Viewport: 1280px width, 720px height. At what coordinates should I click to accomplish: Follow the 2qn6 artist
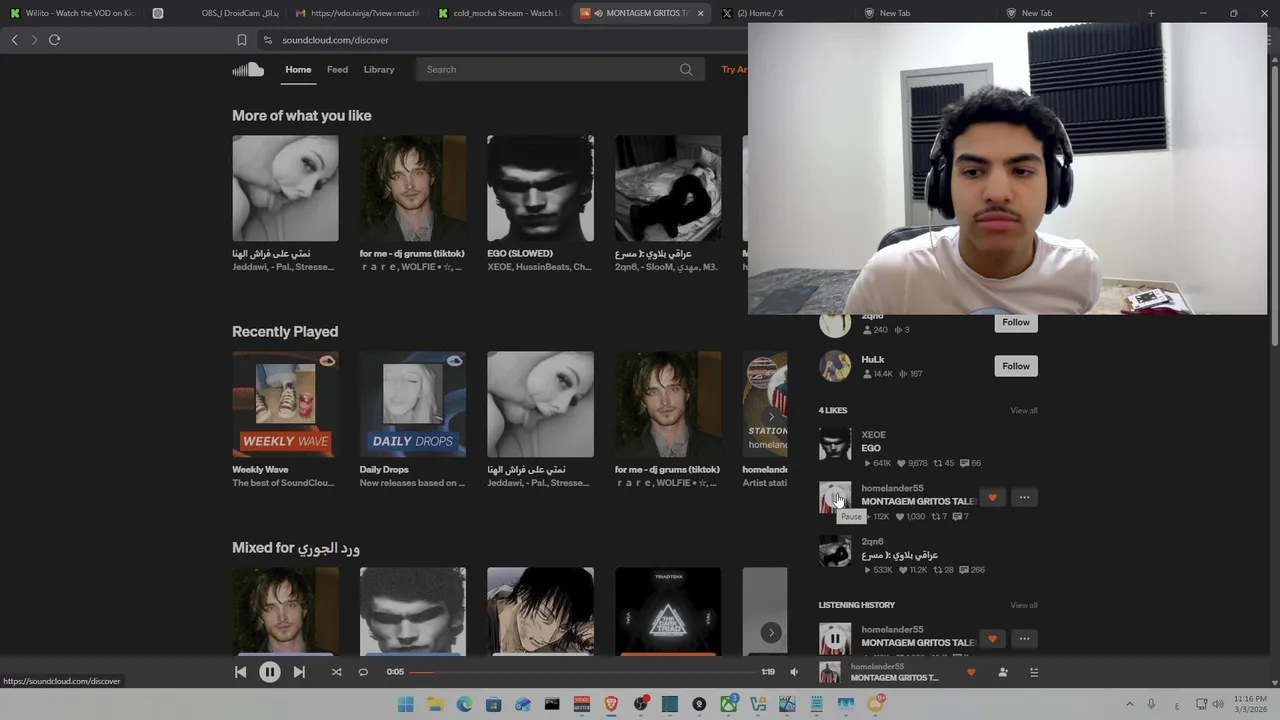pyautogui.click(x=1016, y=322)
